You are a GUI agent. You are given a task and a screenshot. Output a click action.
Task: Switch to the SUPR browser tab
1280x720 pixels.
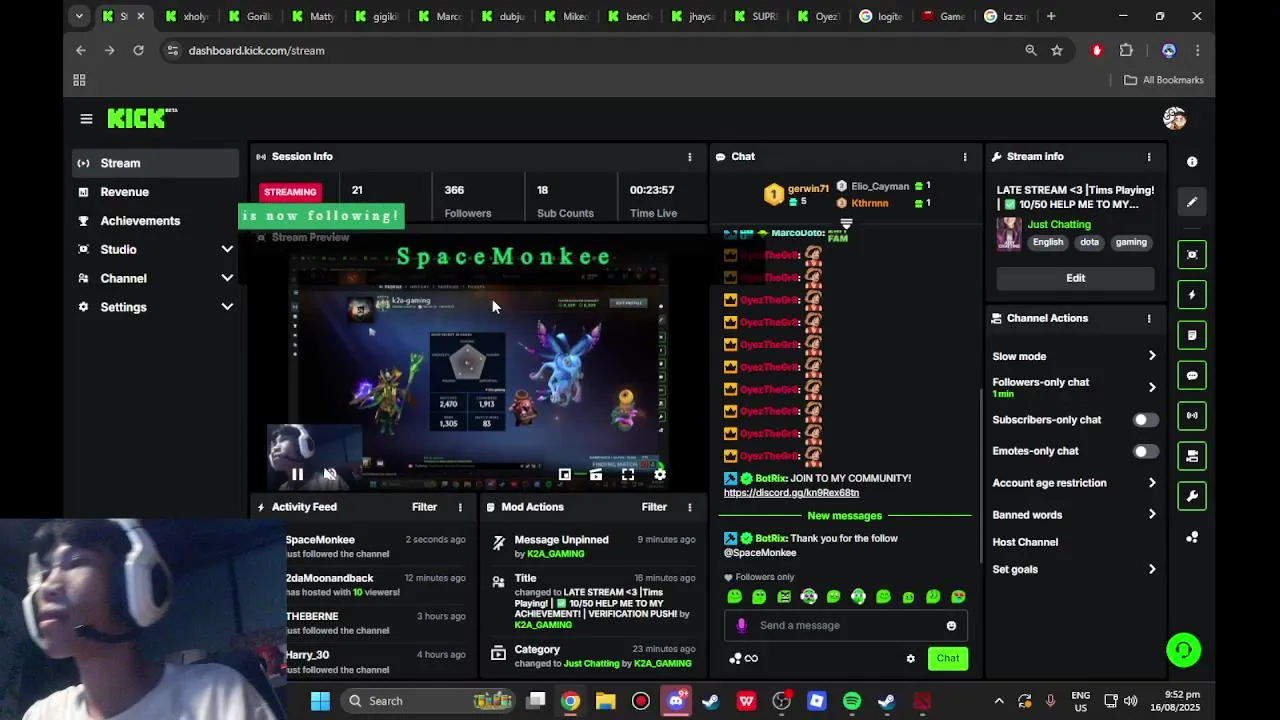coord(756,16)
